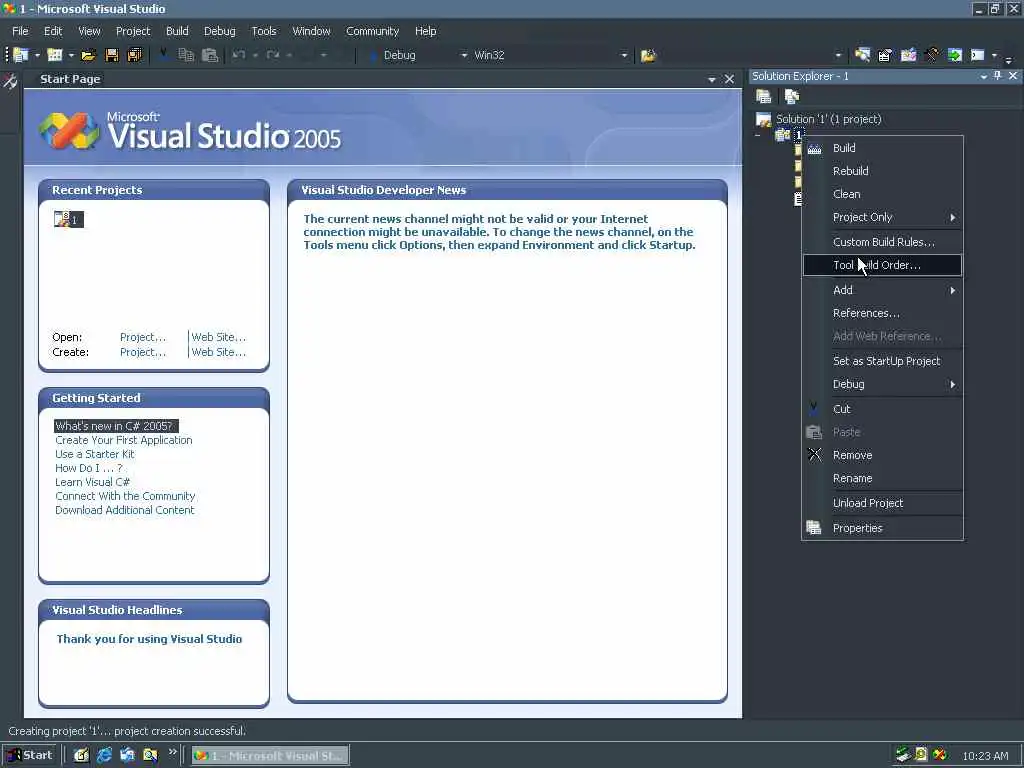Click Open Project link

point(143,337)
